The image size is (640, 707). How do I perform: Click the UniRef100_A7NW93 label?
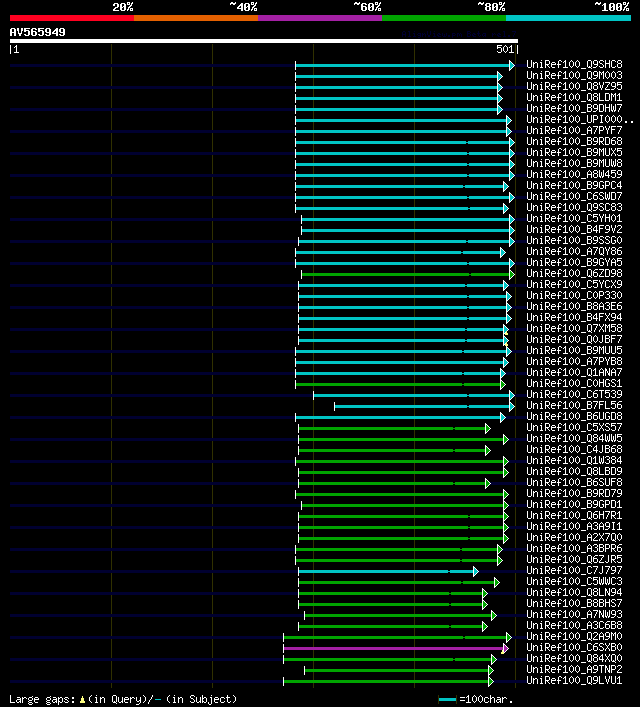(574, 615)
